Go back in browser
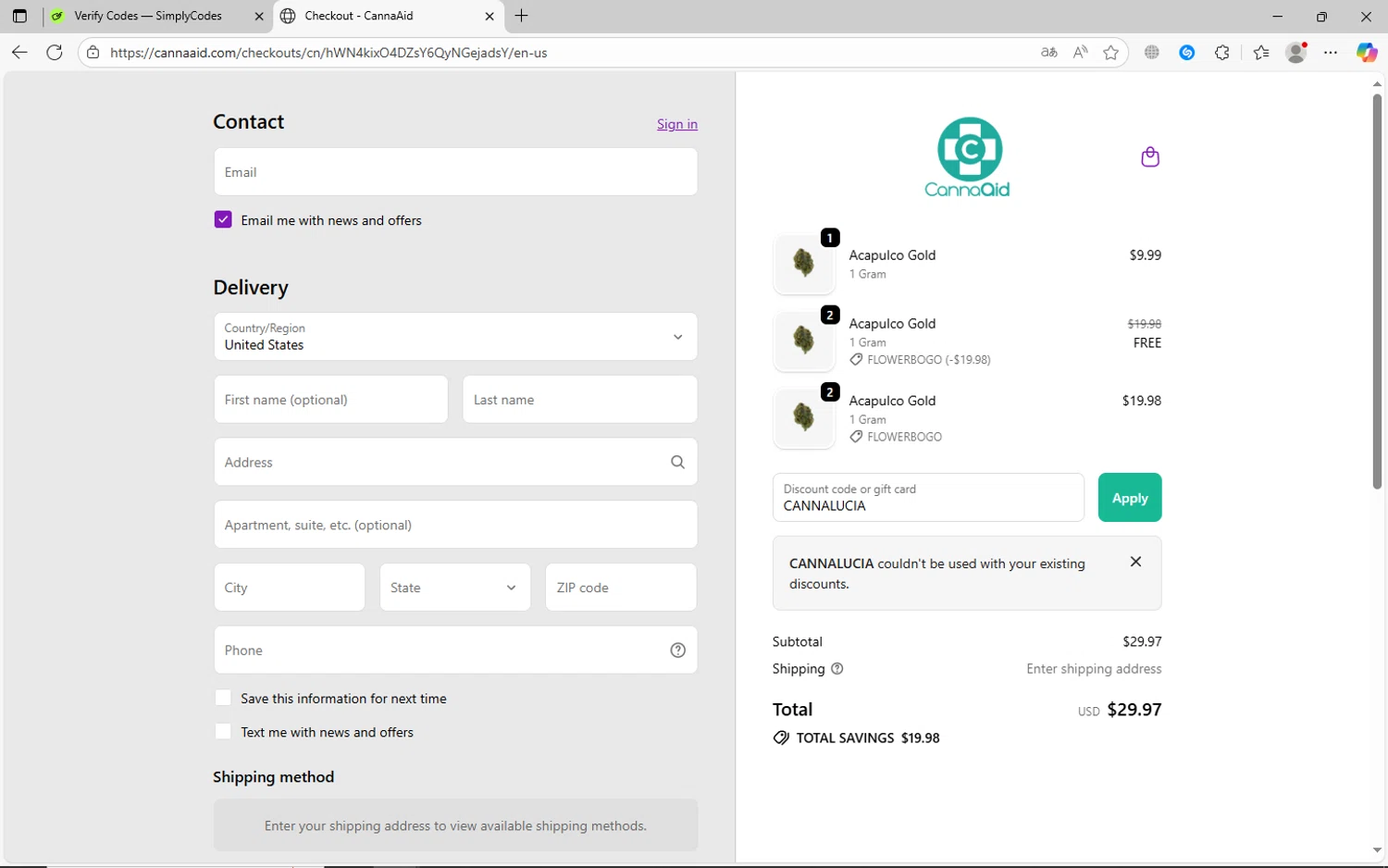 pyautogui.click(x=19, y=52)
